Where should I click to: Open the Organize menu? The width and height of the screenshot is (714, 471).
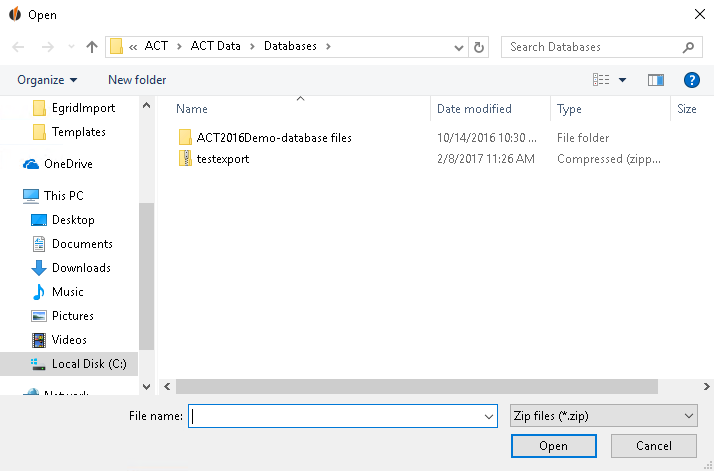click(x=47, y=80)
